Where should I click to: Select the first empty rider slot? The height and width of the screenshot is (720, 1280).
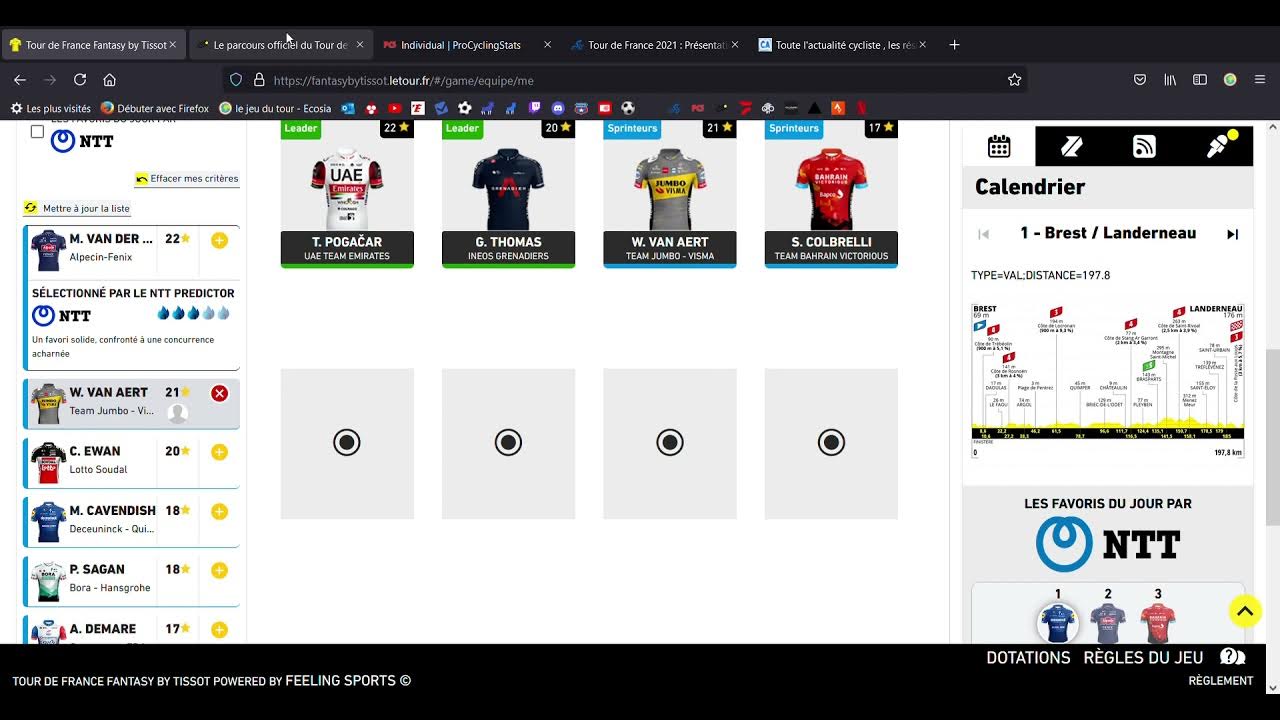(x=347, y=443)
